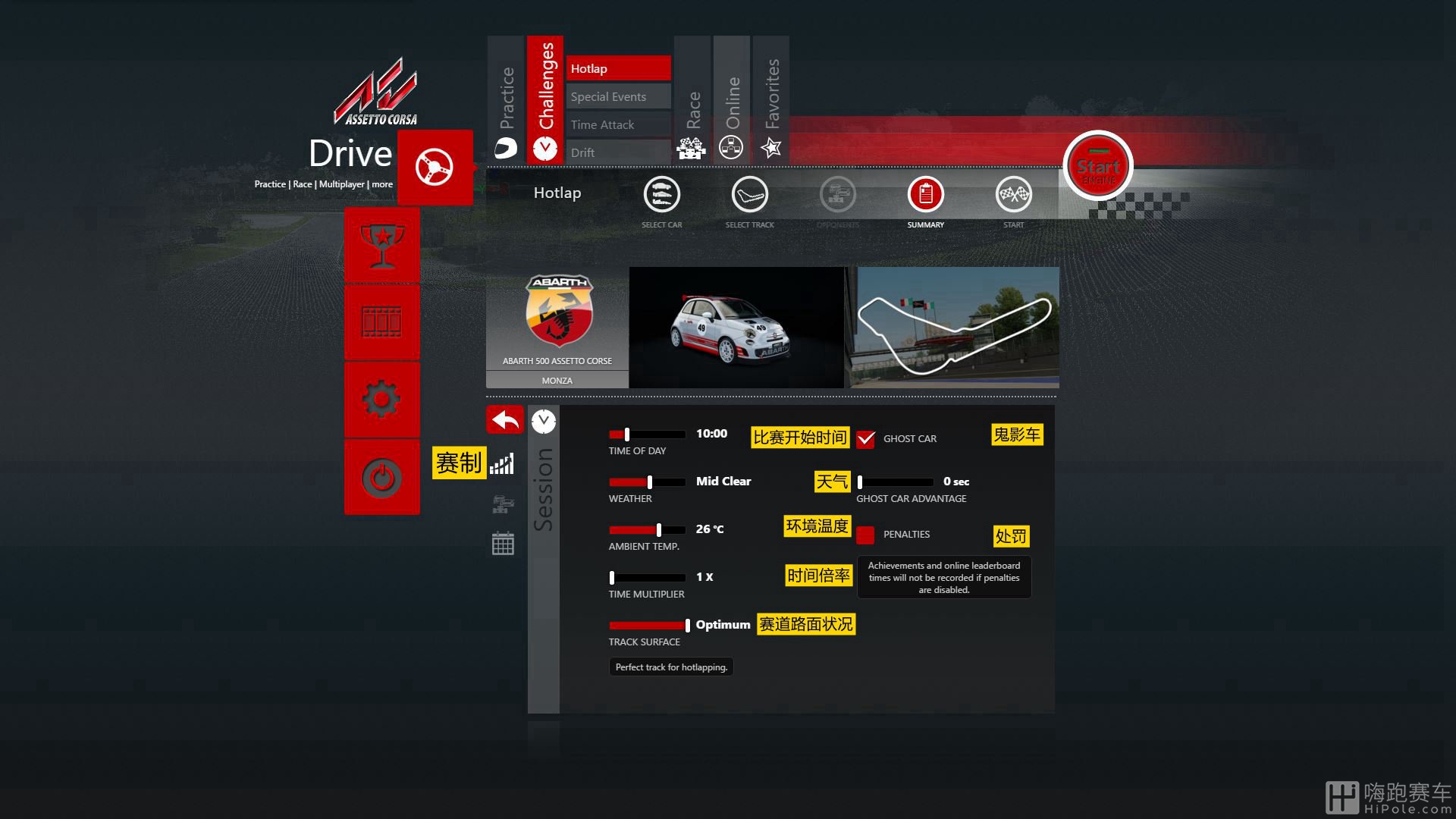Click the Favorites star icon
Screen dimensions: 1456x819
[x=771, y=147]
